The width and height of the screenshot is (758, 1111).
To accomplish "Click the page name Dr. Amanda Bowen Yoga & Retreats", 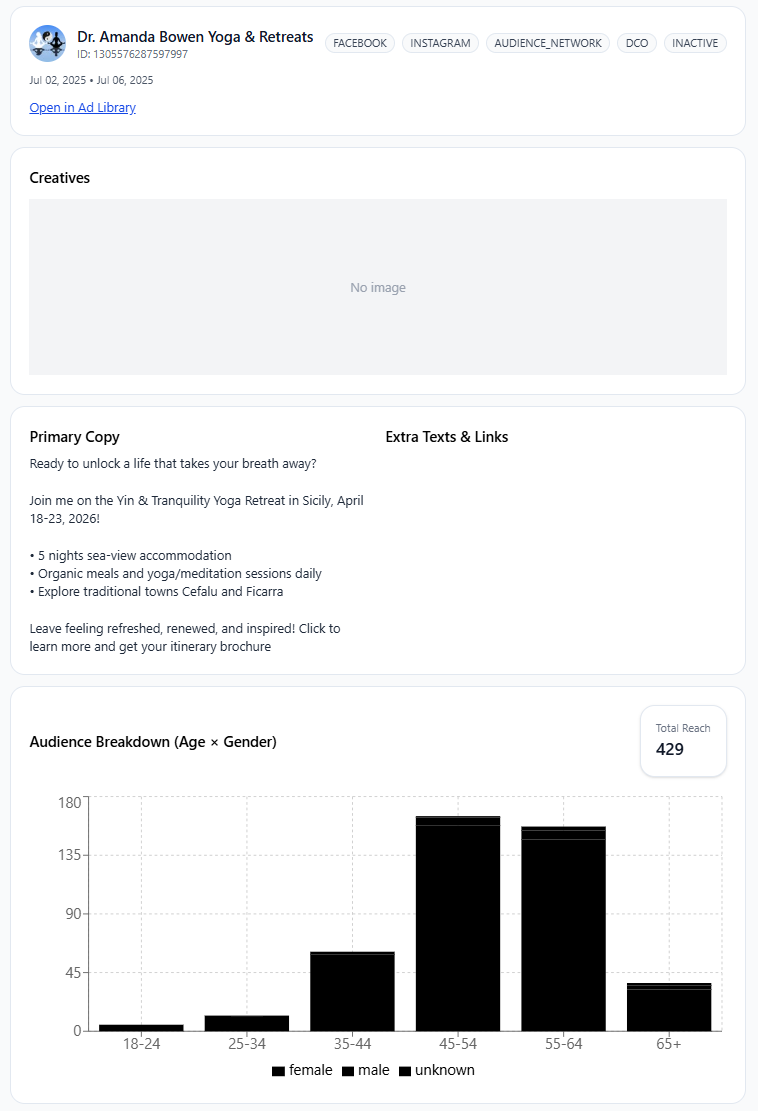I will click(x=195, y=37).
